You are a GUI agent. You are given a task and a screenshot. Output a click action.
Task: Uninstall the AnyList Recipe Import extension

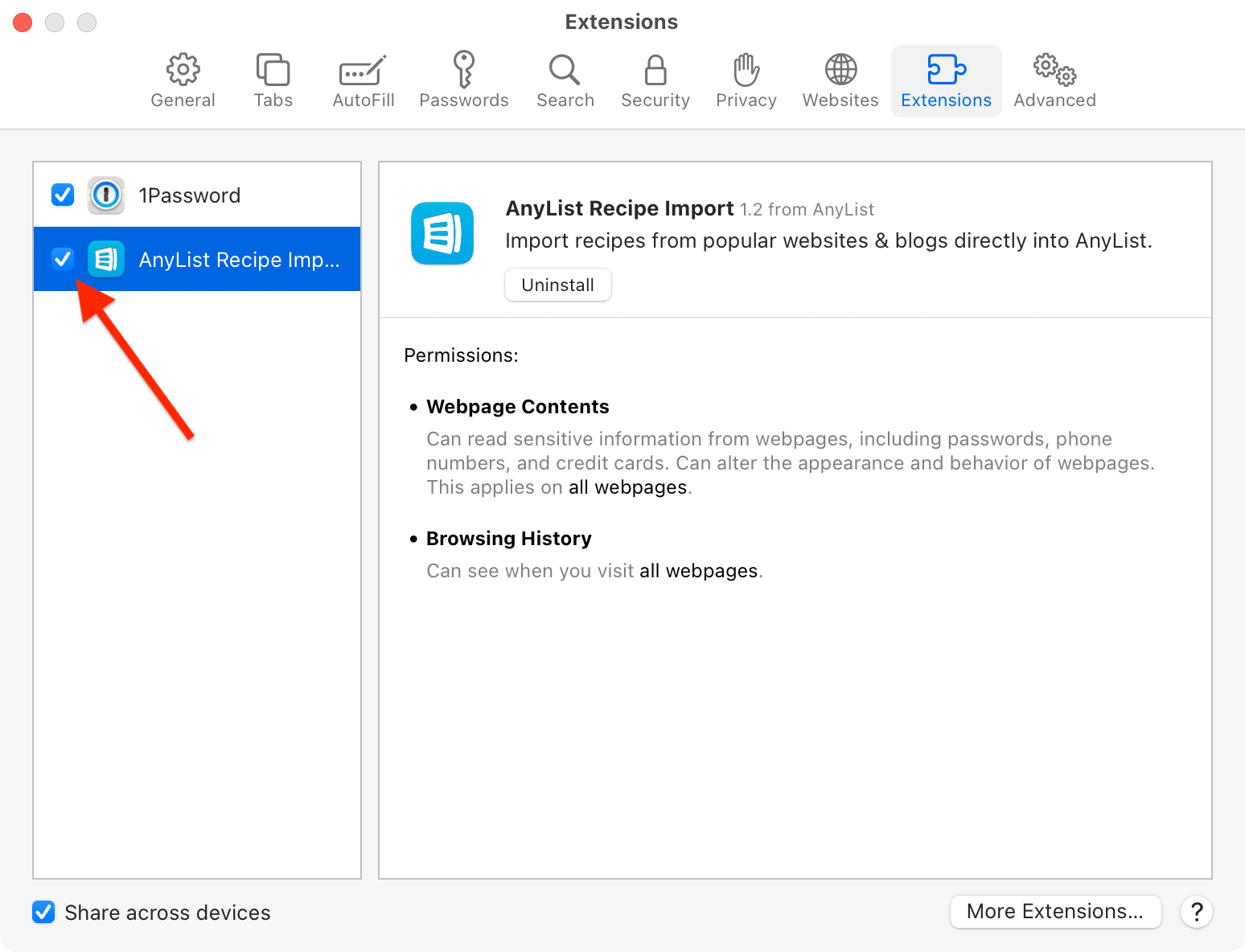[557, 285]
